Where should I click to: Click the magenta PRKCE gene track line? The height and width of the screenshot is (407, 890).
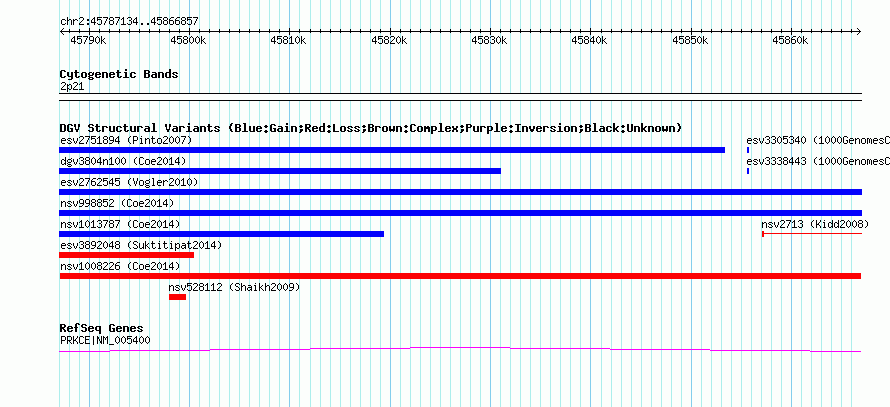[460, 350]
